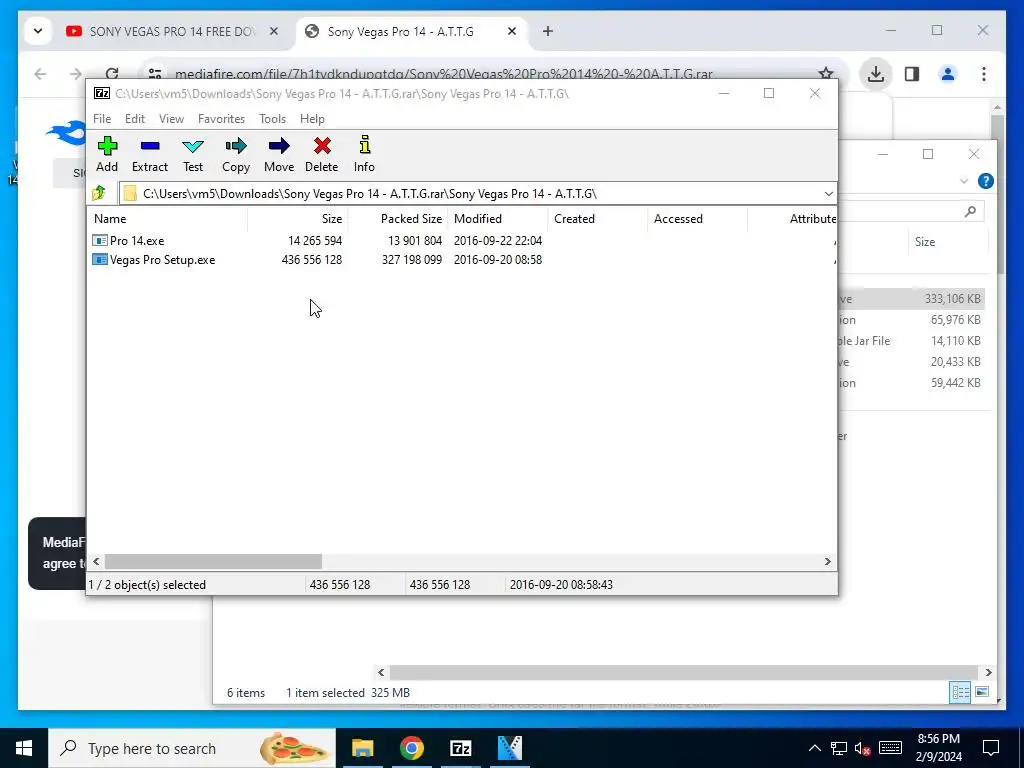Switch to the SONY VEGAS PRO 14 YouTube tab
This screenshot has width=1024, height=768.
[x=171, y=31]
